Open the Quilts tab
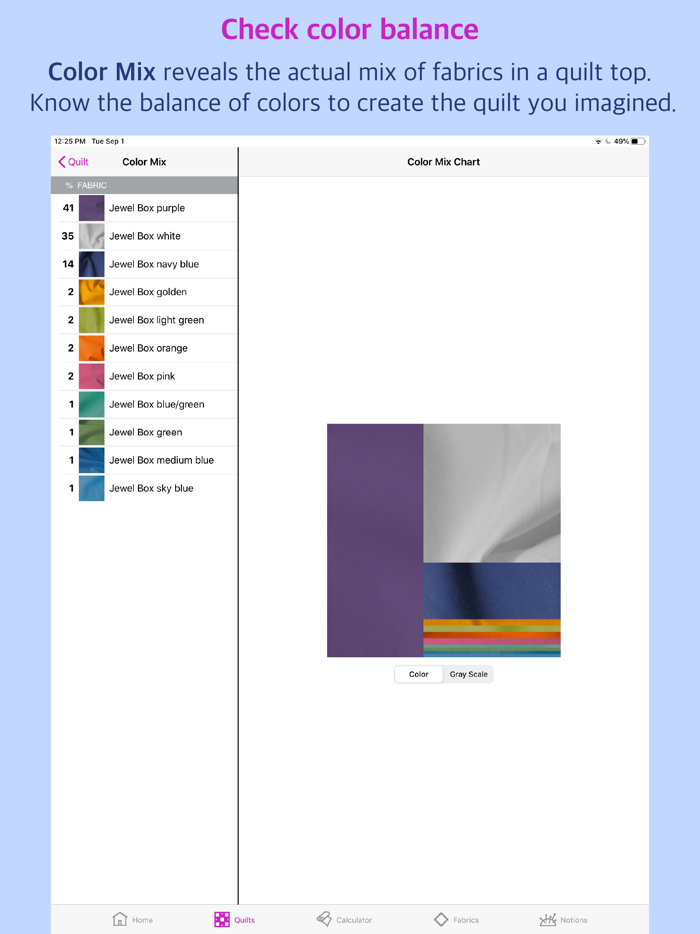This screenshot has width=700, height=934. coord(234,919)
